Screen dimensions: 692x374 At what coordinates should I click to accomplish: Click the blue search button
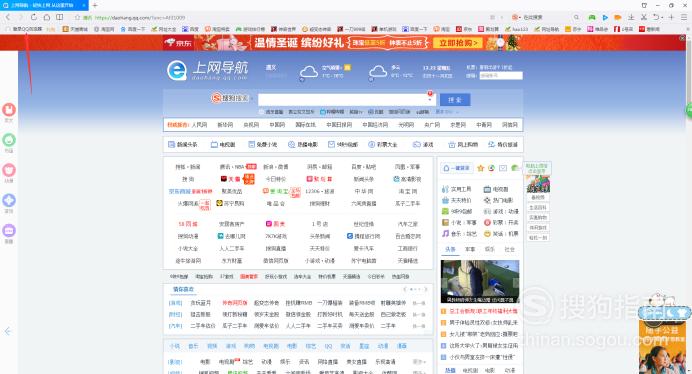tap(455, 100)
